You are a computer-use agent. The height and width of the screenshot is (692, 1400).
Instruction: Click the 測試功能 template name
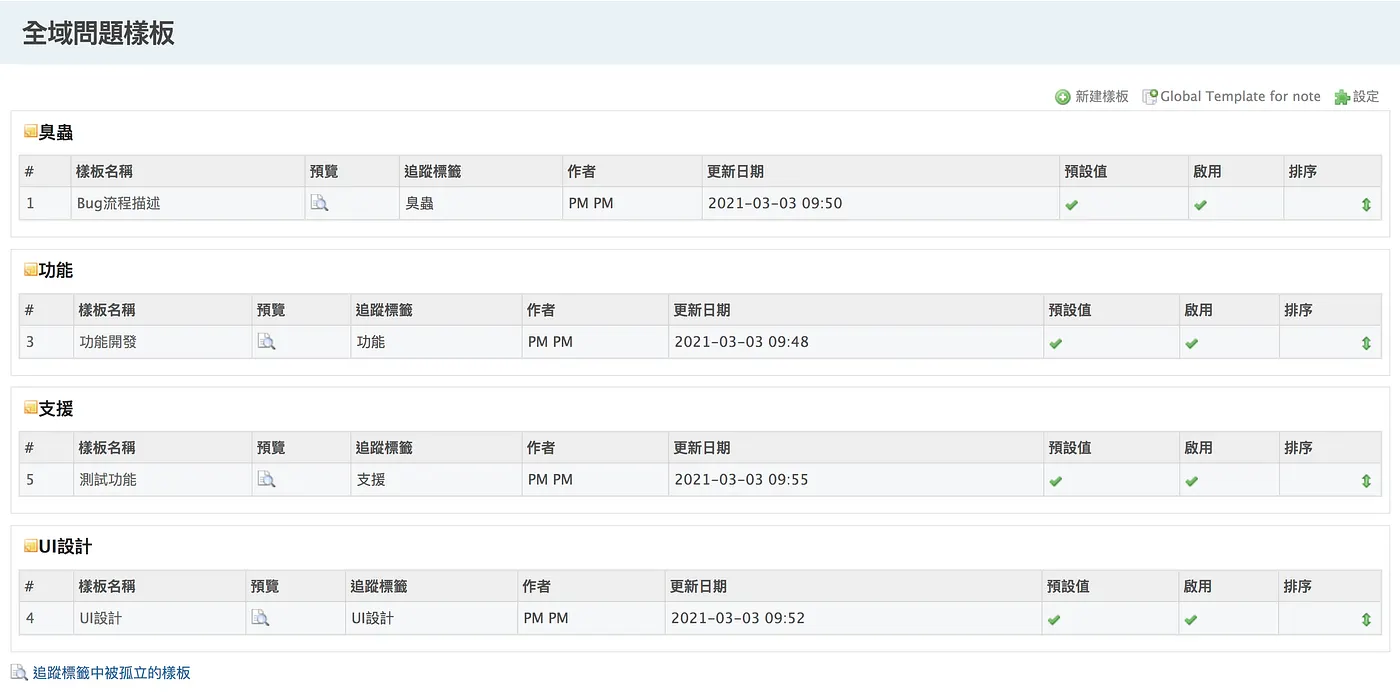(108, 480)
